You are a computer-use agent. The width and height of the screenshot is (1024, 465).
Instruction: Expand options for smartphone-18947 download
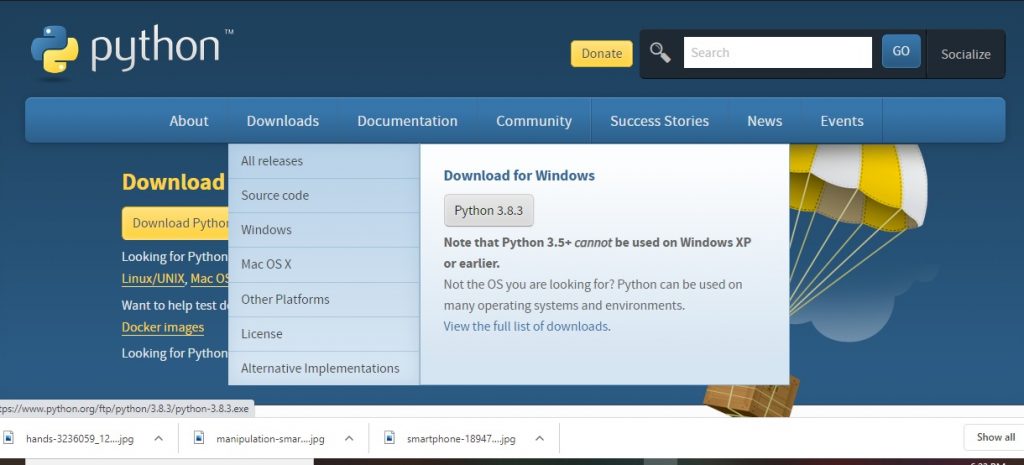coord(539,438)
